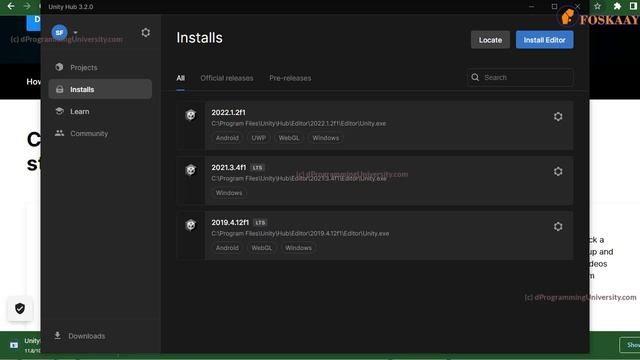Click the browser forward arrow
Screen dimensions: 640x360
tap(27, 6)
